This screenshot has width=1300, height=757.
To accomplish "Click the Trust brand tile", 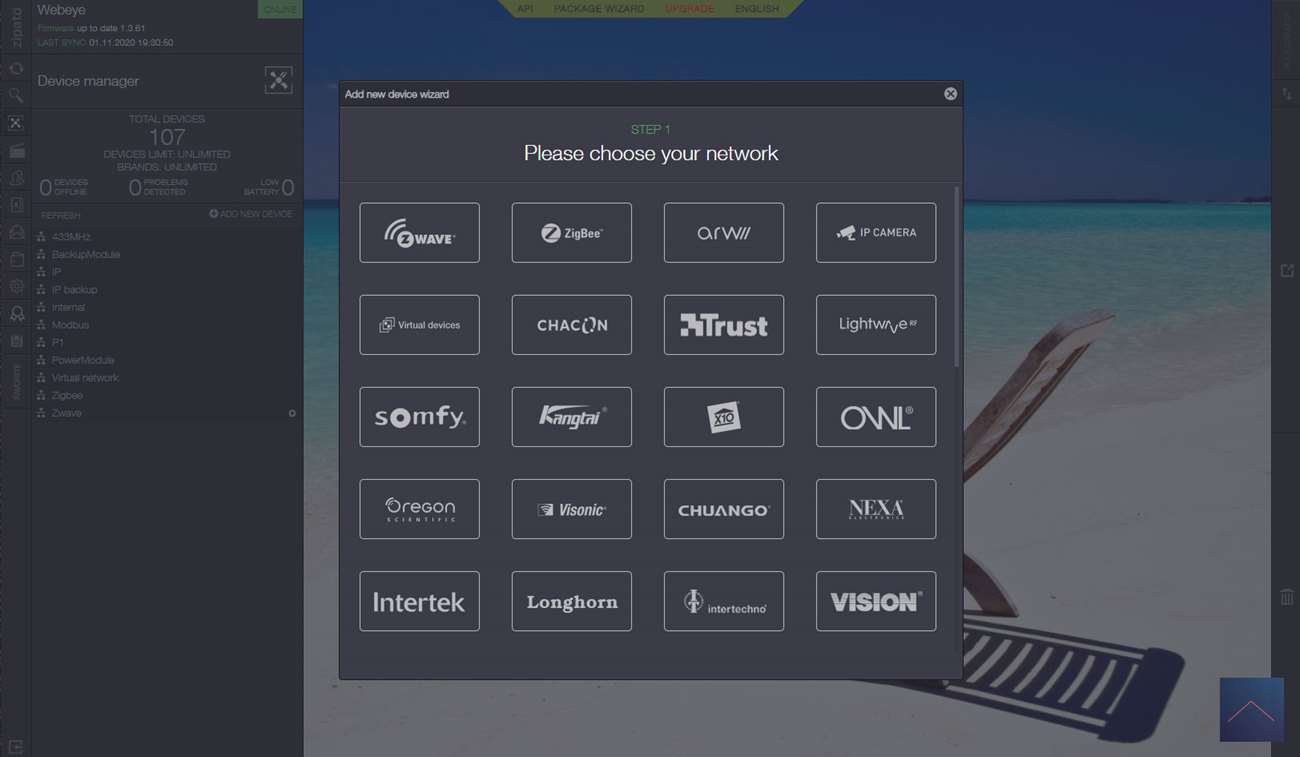I will 723,325.
